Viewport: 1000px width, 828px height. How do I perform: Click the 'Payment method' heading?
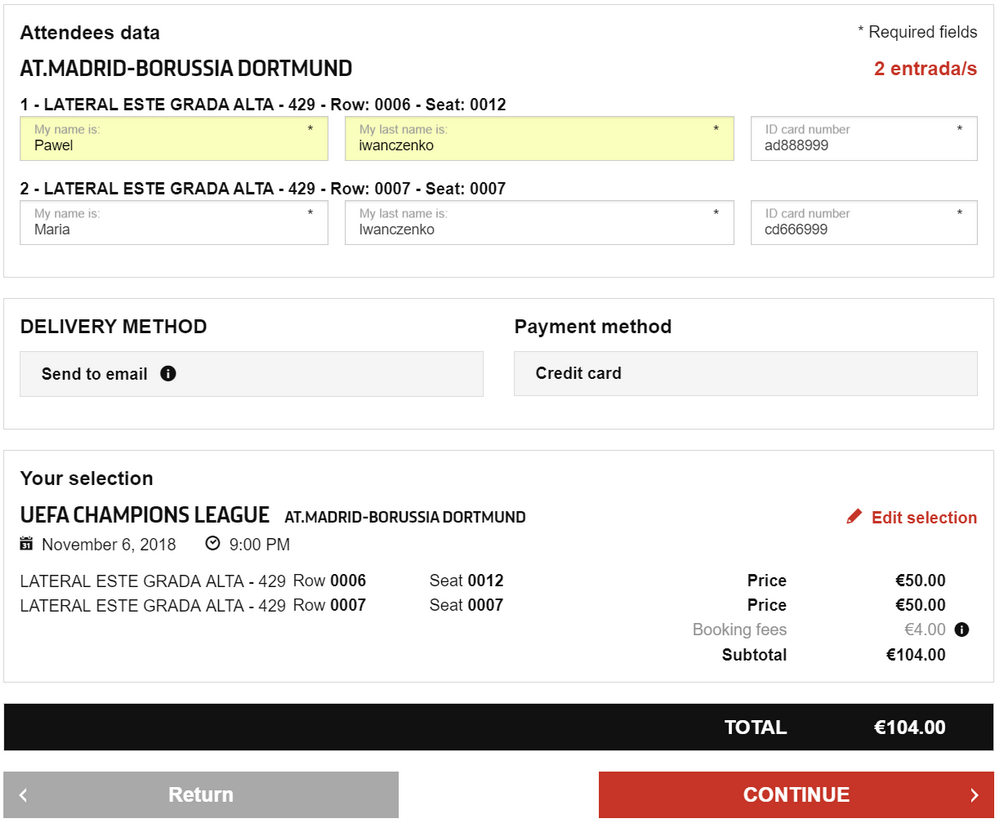(x=593, y=327)
